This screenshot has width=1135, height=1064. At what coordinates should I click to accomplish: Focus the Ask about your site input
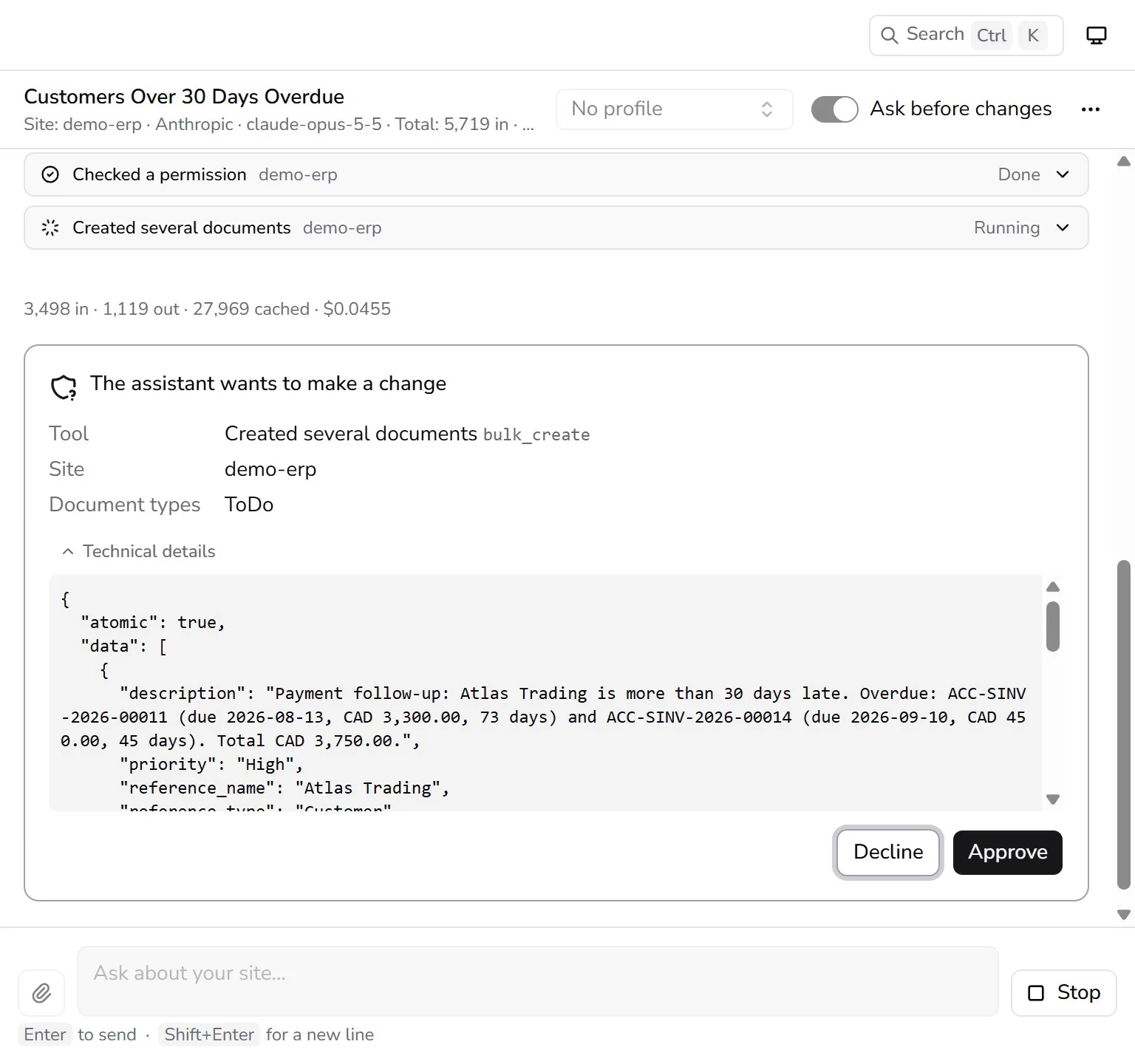[538, 981]
